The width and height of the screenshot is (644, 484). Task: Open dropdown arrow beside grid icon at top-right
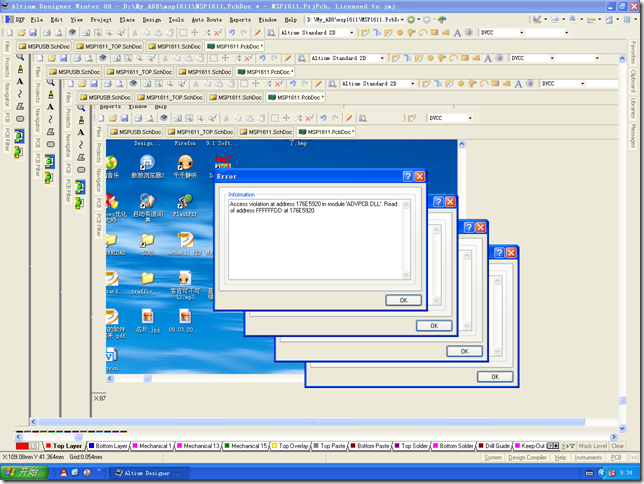pyautogui.click(x=635, y=19)
